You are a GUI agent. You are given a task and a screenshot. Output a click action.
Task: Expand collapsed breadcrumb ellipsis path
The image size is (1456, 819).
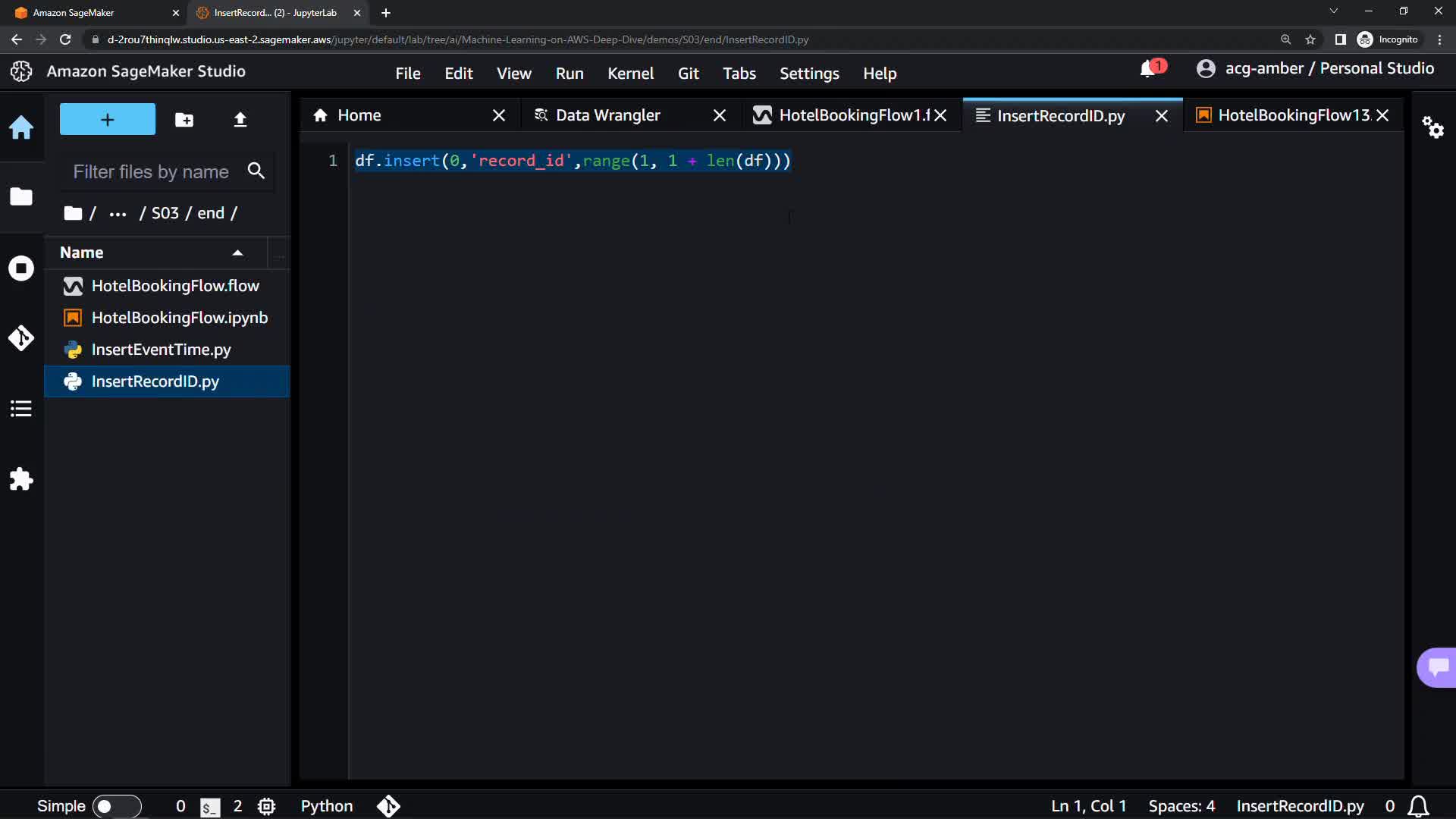click(x=118, y=214)
